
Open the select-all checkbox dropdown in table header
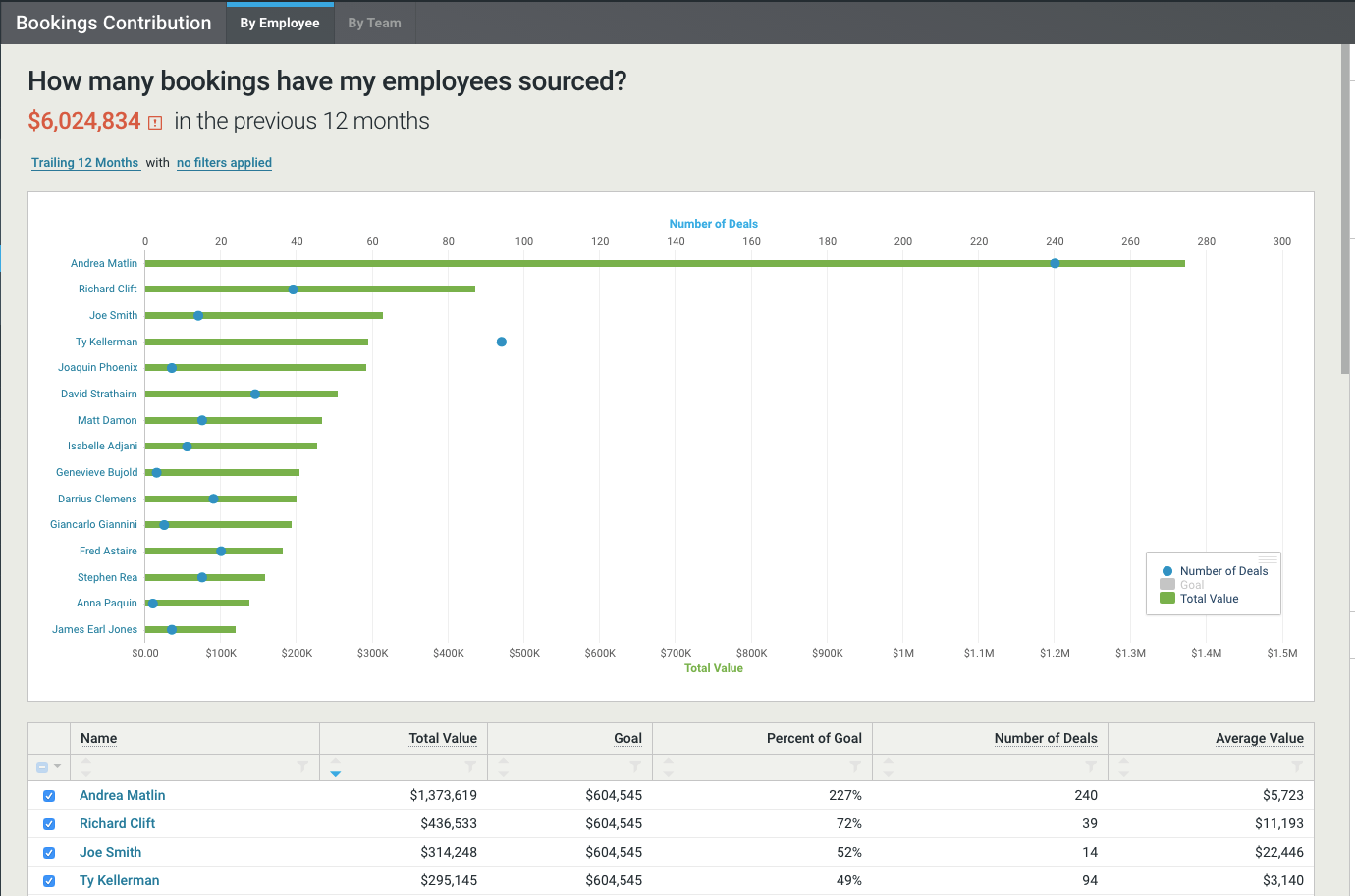58,767
